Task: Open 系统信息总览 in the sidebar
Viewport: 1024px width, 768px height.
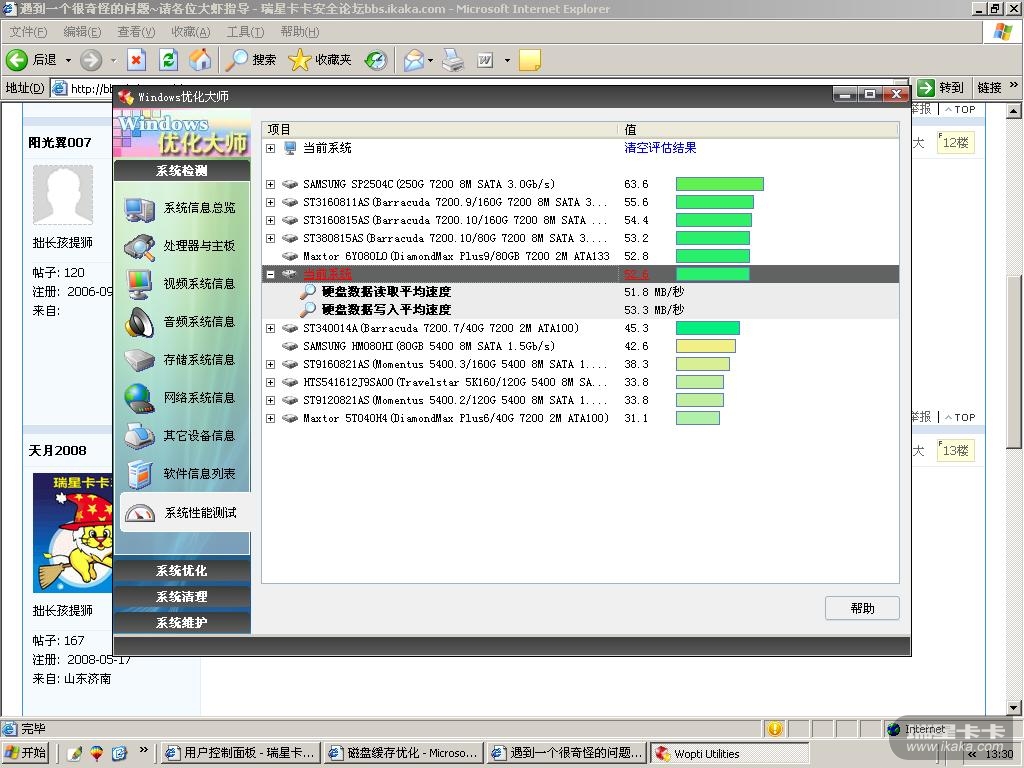Action: coord(182,208)
